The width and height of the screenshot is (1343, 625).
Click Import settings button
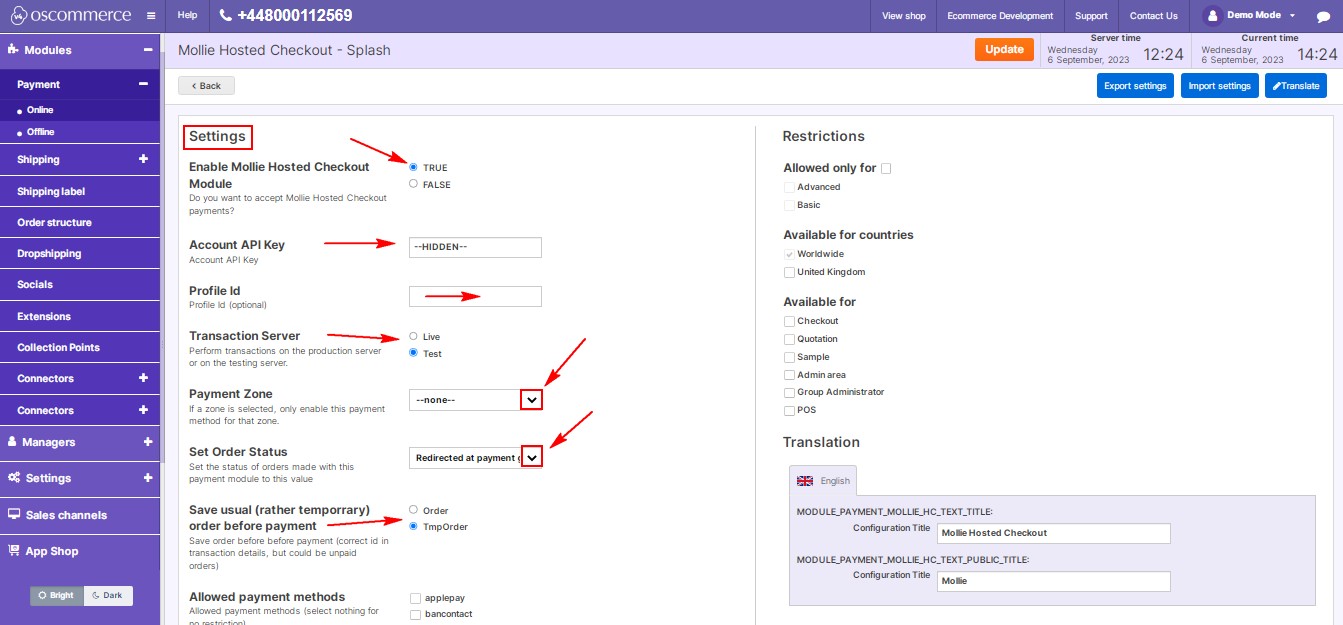1219,86
